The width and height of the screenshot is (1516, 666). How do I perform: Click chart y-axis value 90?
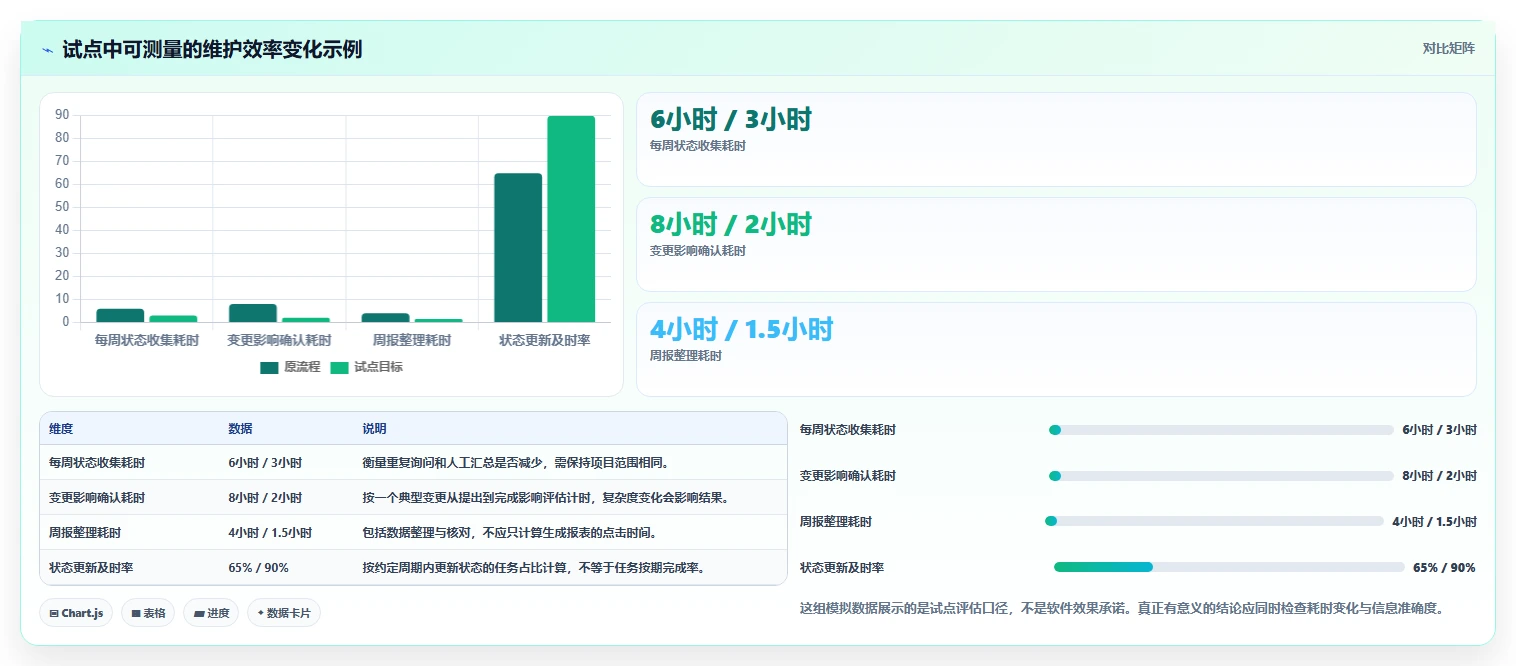[x=62, y=115]
